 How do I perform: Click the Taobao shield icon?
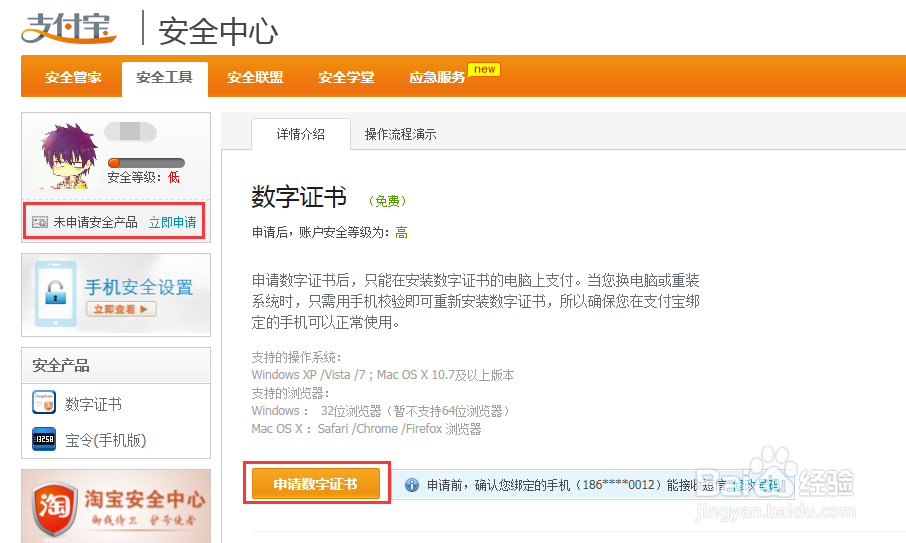pyautogui.click(x=55, y=508)
